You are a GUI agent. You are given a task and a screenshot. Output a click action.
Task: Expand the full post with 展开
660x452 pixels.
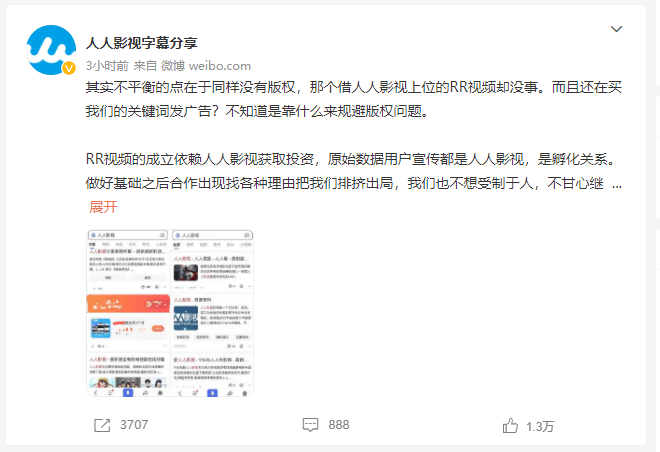[103, 207]
